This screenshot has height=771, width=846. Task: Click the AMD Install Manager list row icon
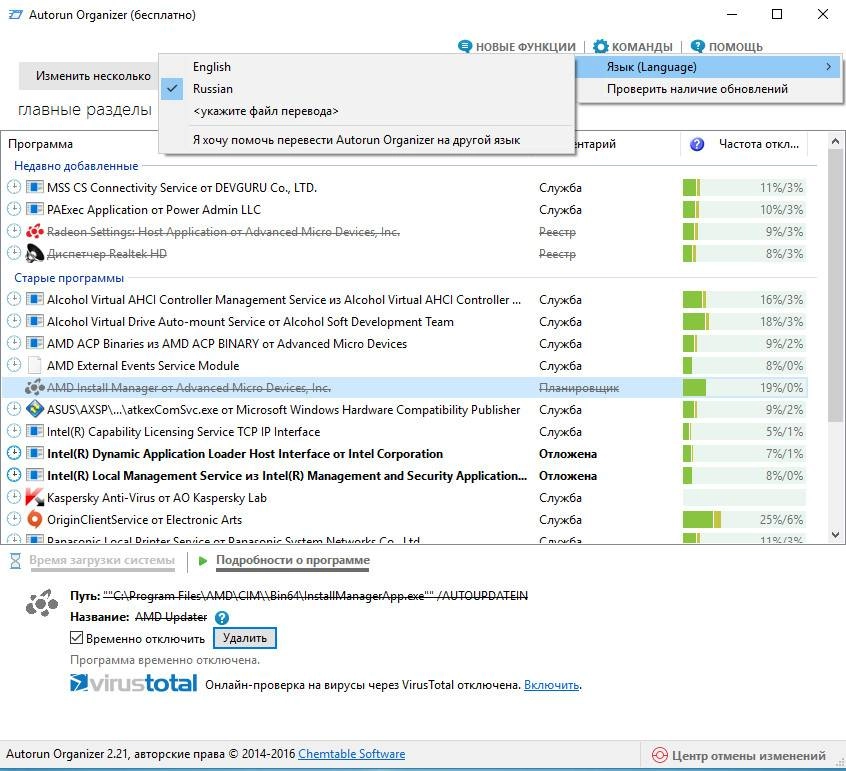tap(35, 387)
